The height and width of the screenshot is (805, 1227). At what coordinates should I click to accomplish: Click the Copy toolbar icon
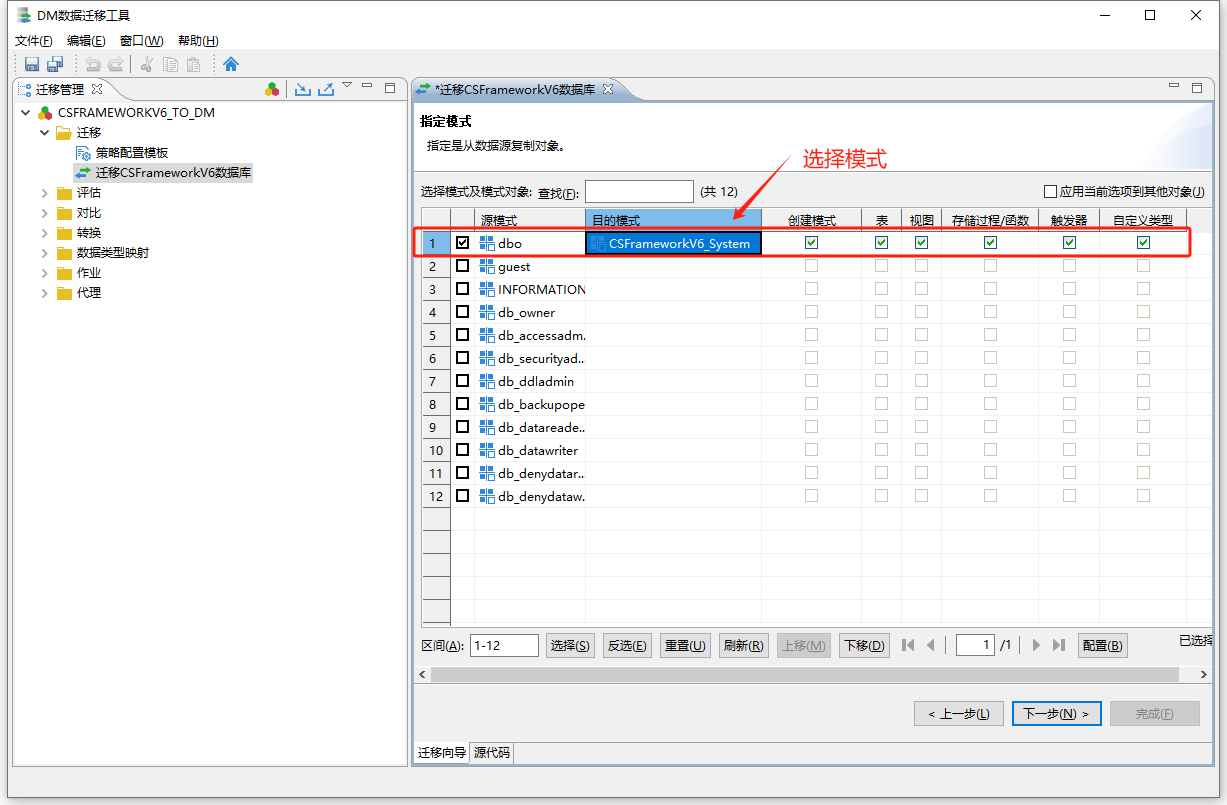pos(170,65)
